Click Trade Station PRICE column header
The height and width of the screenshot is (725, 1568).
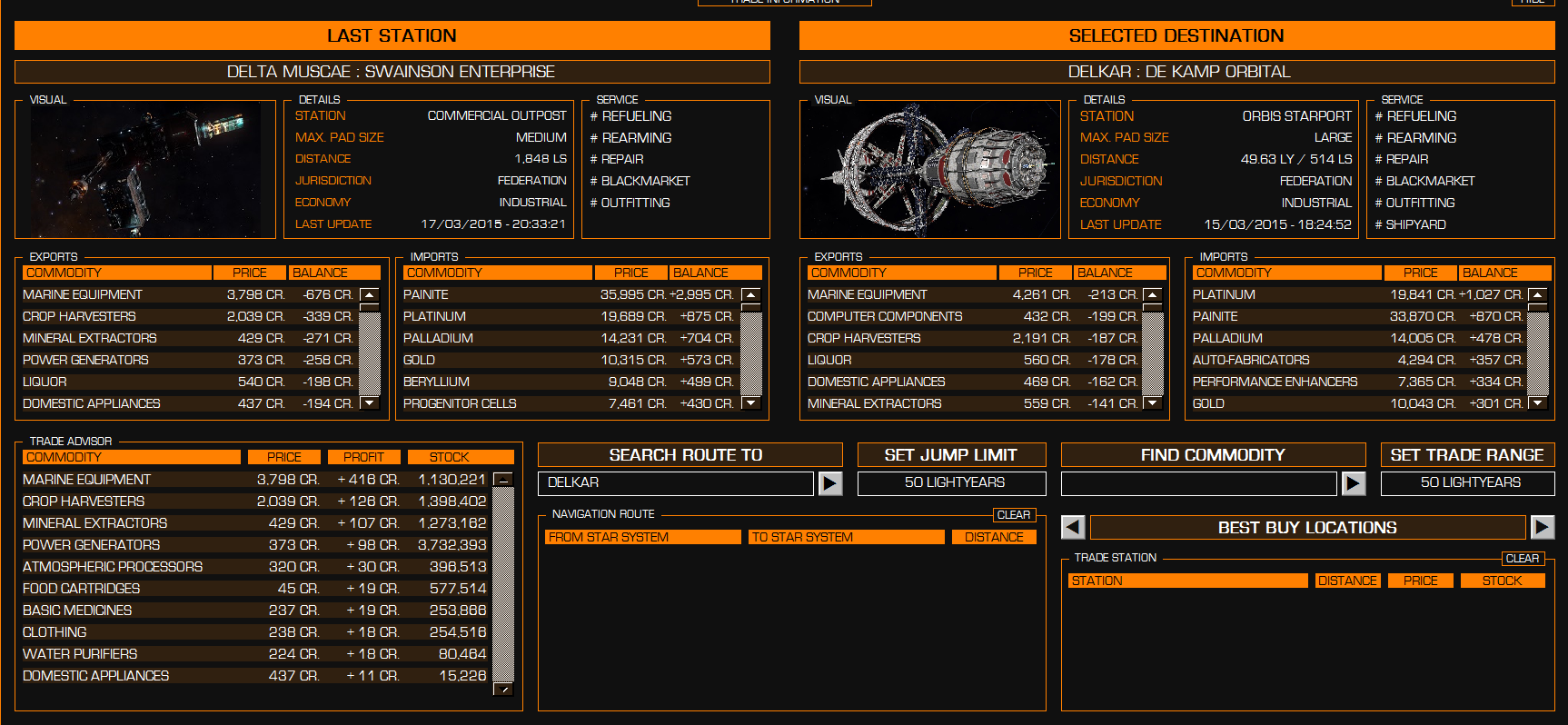pyautogui.click(x=1421, y=581)
